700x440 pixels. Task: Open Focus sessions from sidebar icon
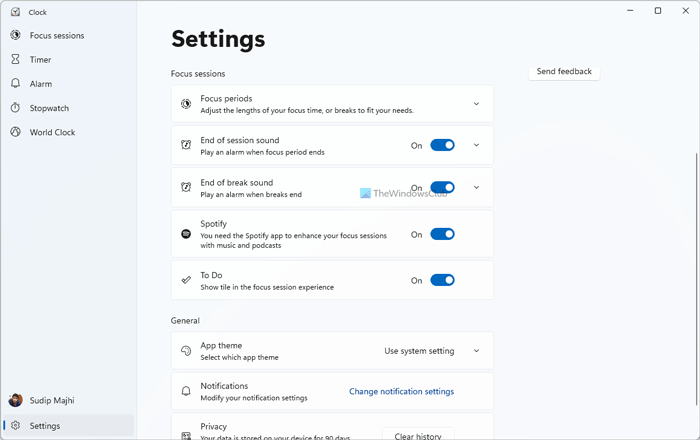(16, 36)
